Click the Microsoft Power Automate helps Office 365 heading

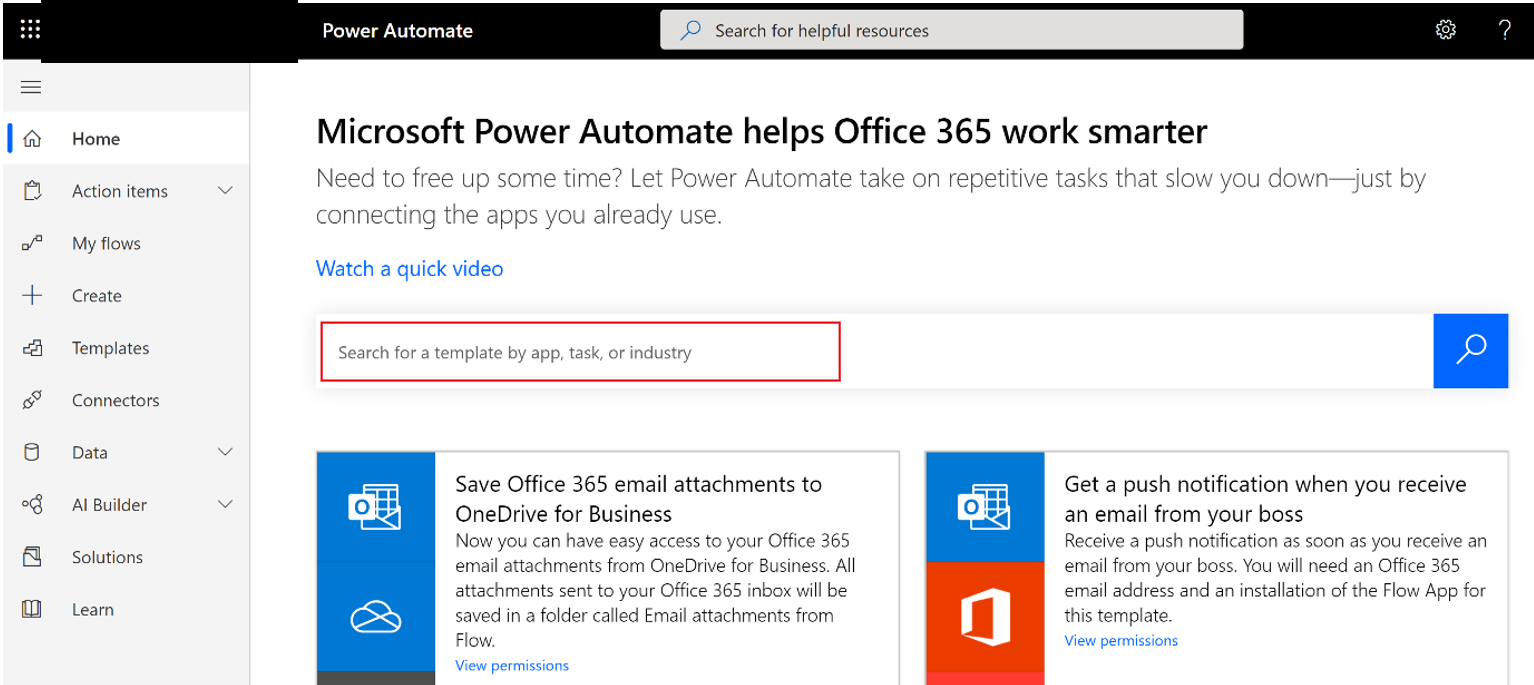(x=762, y=131)
